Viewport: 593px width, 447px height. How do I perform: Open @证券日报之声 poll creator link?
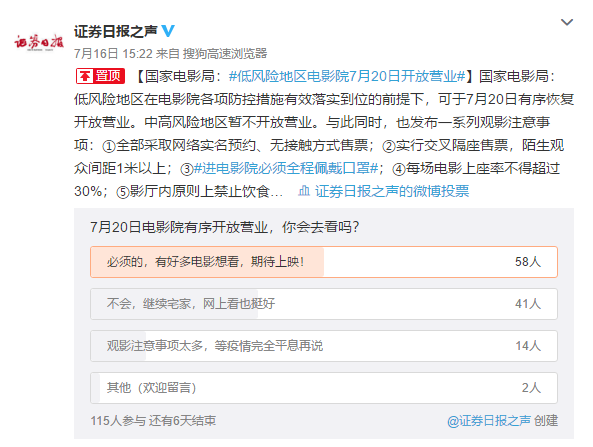[x=489, y=421]
